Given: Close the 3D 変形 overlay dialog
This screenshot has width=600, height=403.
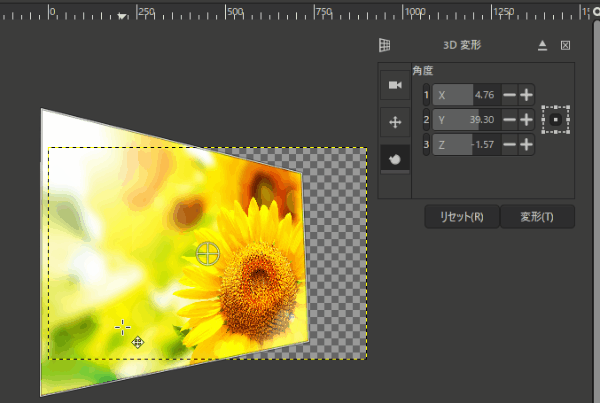Looking at the screenshot, I should coord(565,46).
